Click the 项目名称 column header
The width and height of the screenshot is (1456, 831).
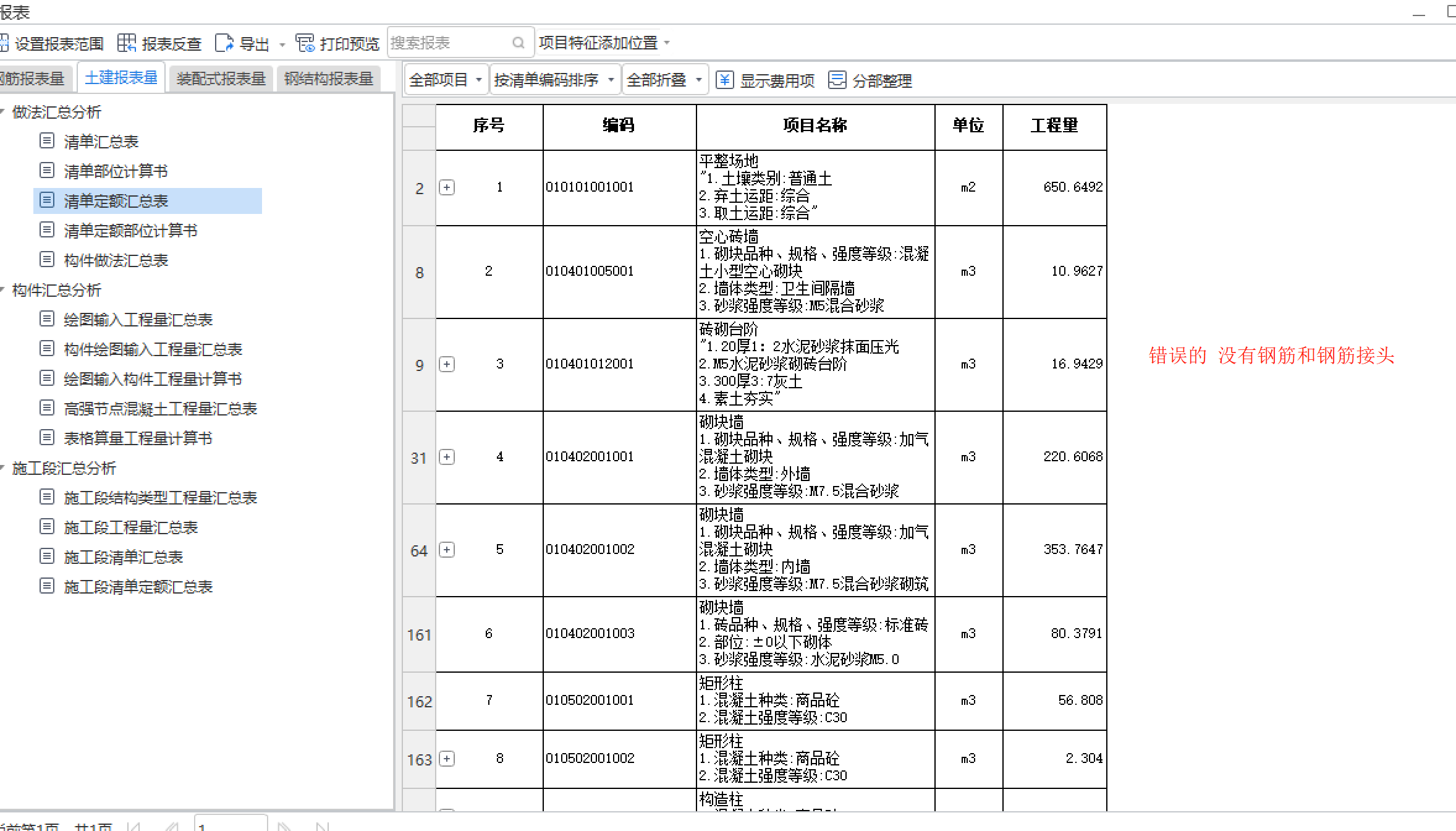(815, 126)
